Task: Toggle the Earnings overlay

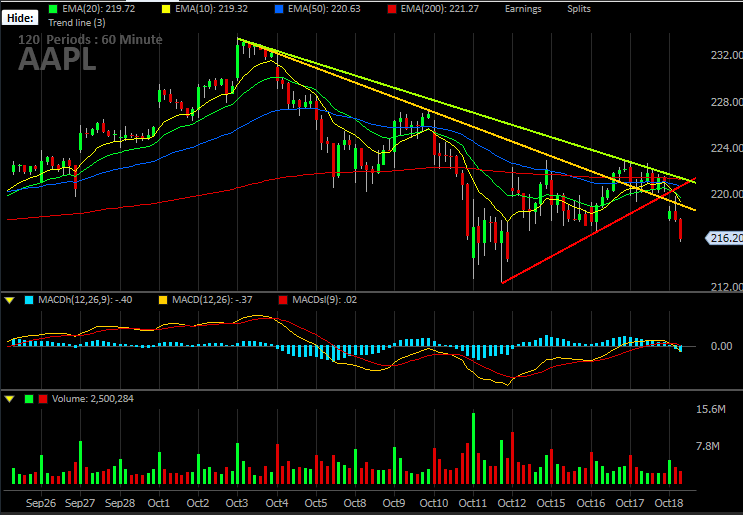Action: (523, 9)
